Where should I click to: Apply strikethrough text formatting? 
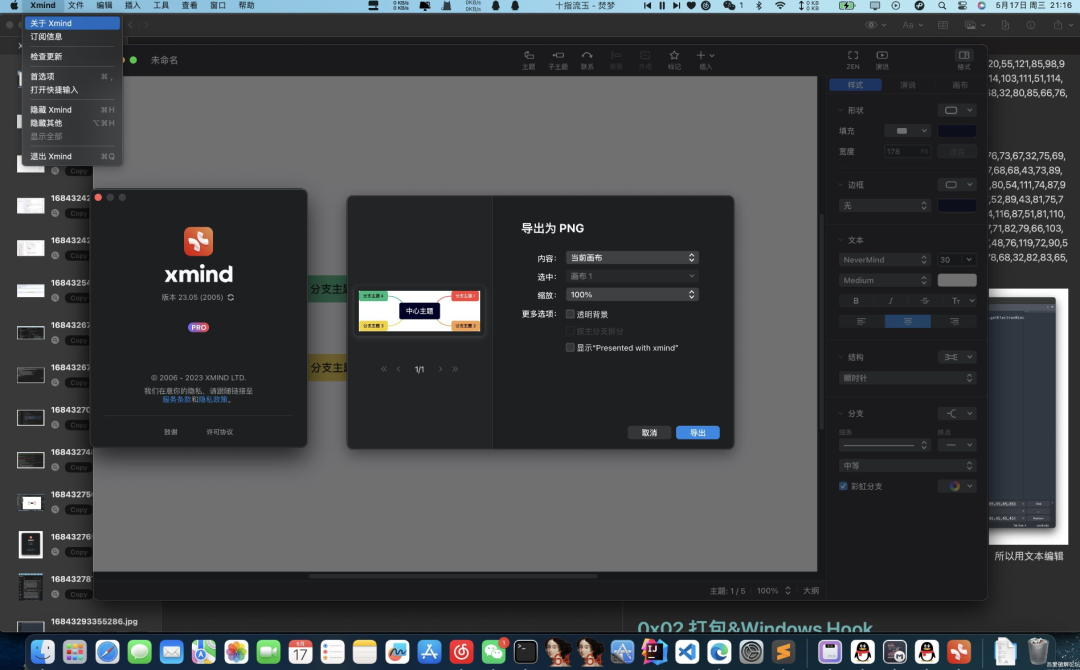pyautogui.click(x=924, y=301)
